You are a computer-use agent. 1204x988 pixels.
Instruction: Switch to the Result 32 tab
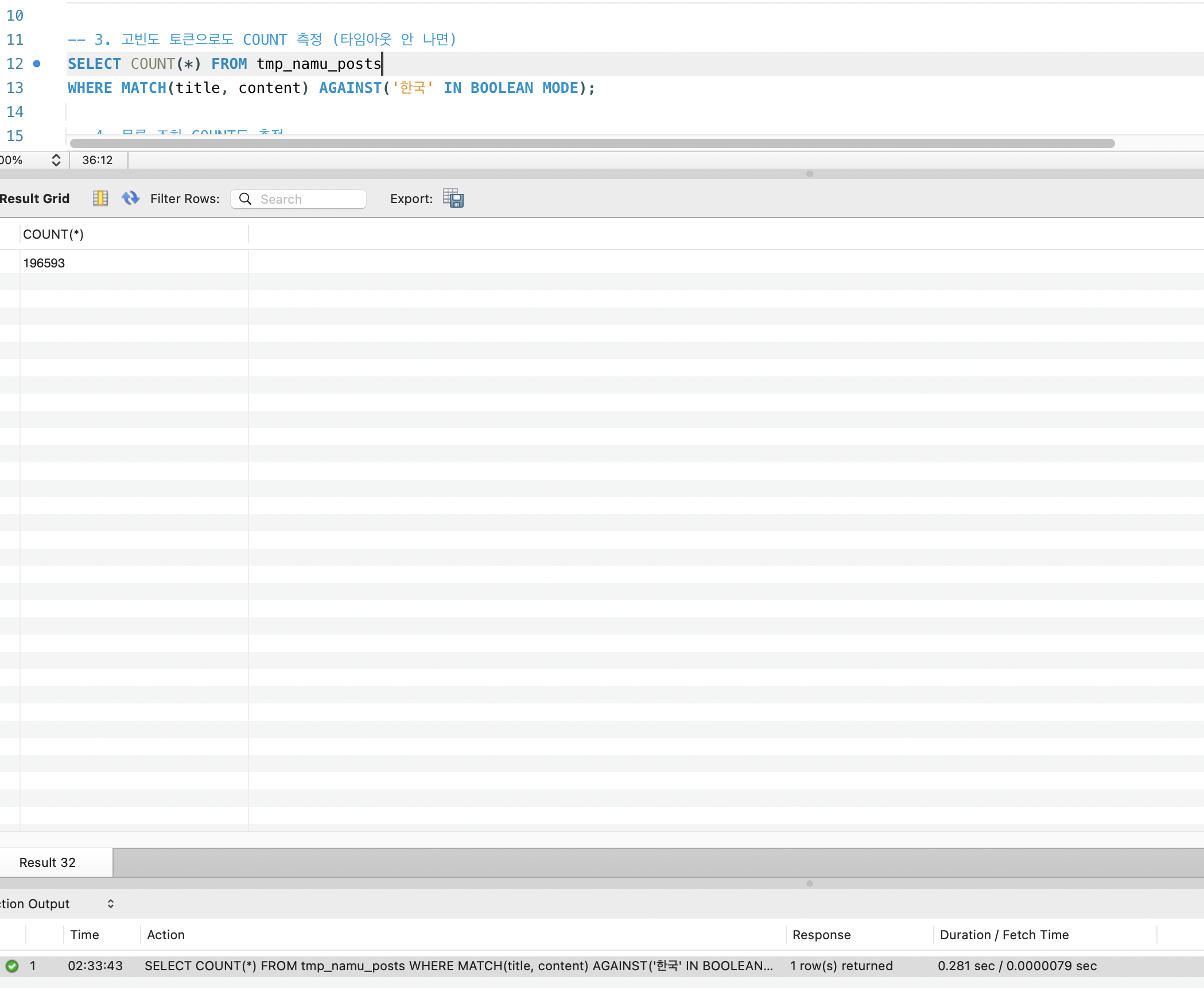click(x=48, y=863)
